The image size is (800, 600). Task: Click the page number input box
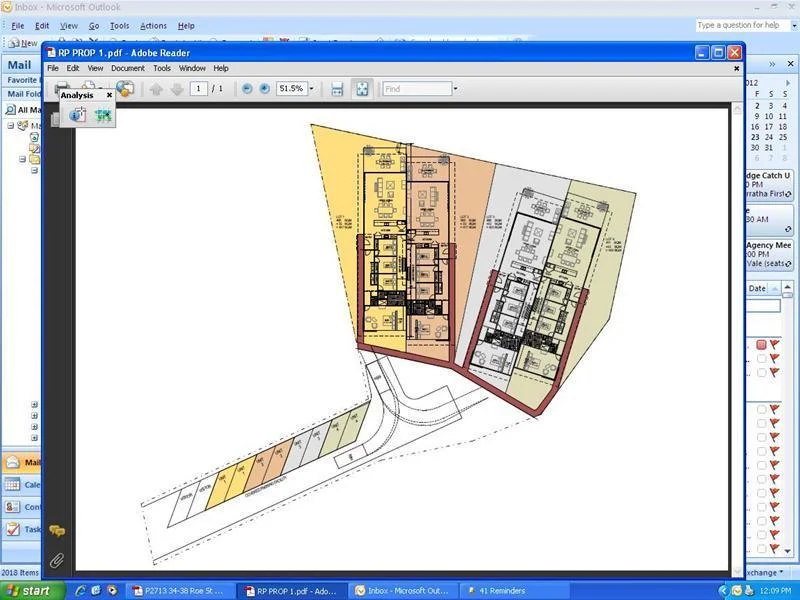[x=200, y=89]
